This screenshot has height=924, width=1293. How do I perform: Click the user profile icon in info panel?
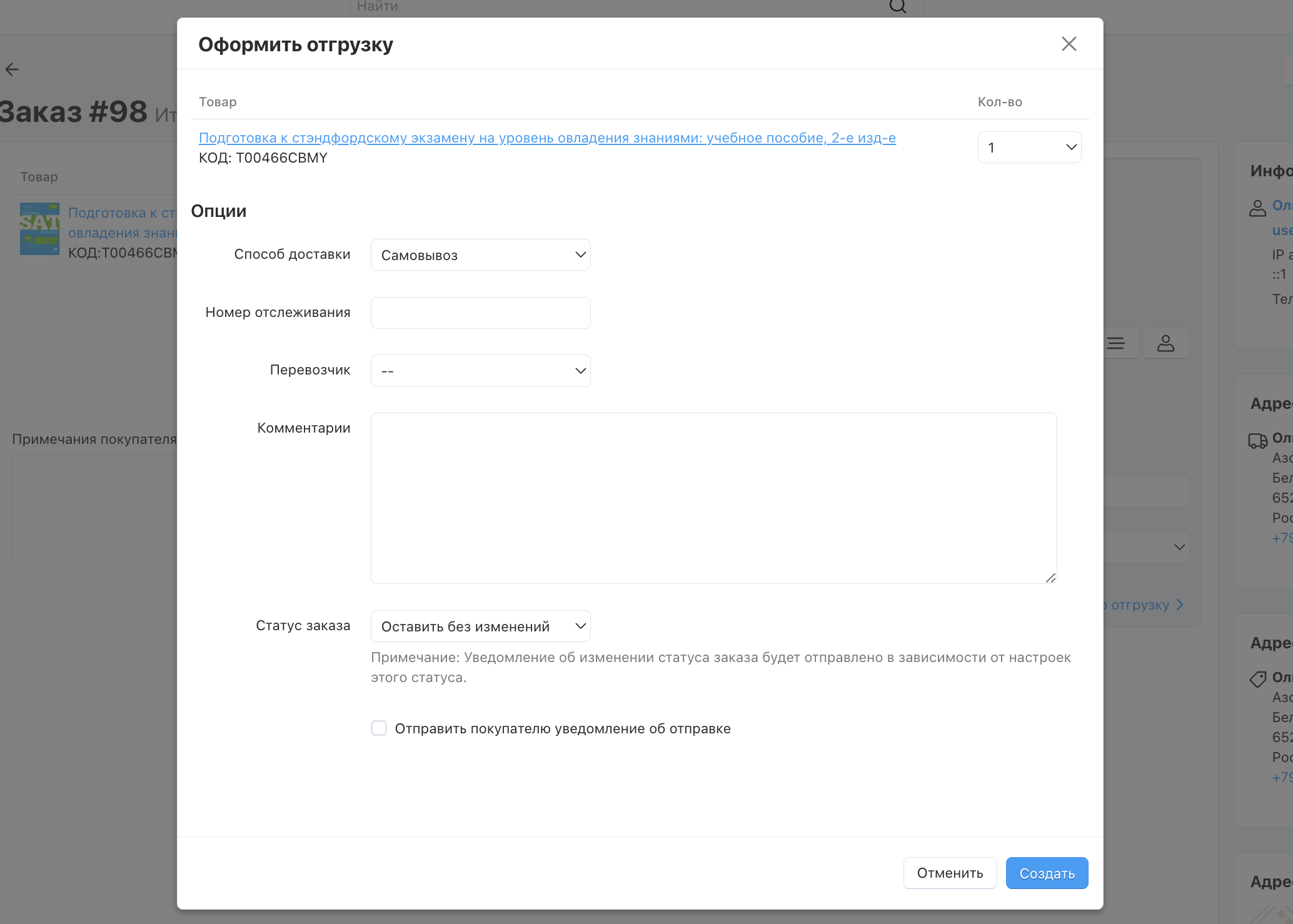pos(1257,208)
